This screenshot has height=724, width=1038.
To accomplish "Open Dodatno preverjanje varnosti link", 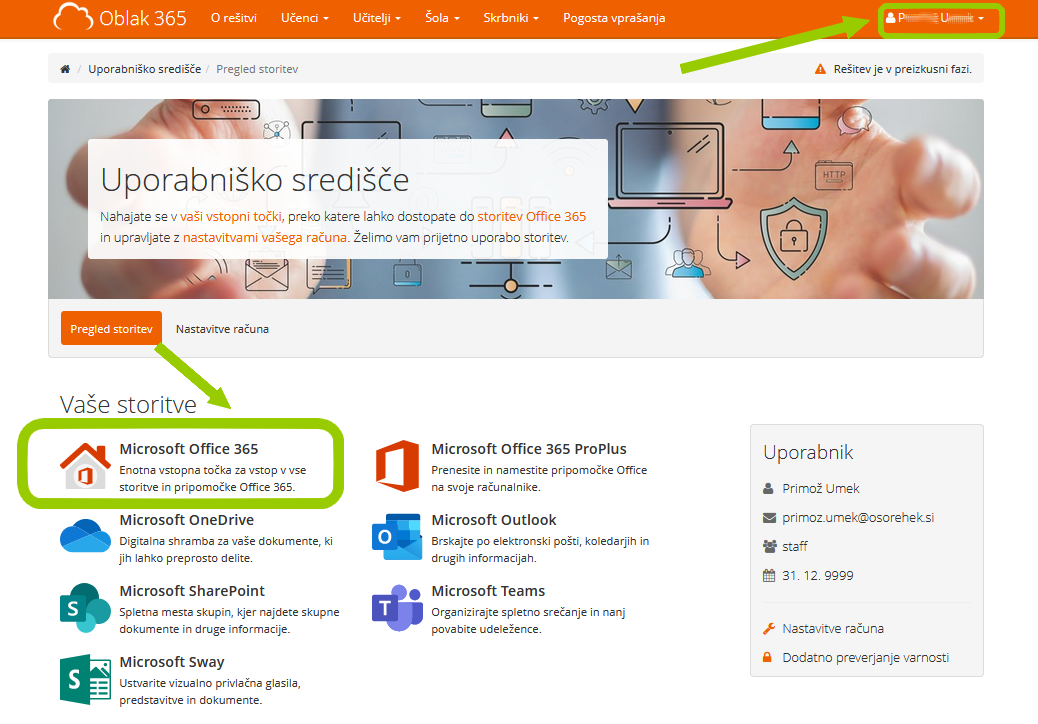I will coord(865,657).
